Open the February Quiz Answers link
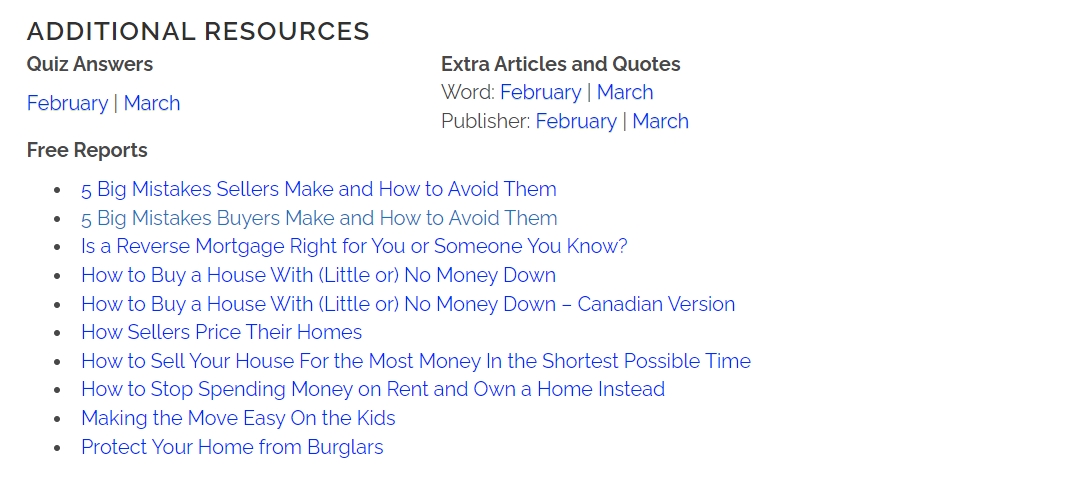1078x488 pixels. click(67, 103)
